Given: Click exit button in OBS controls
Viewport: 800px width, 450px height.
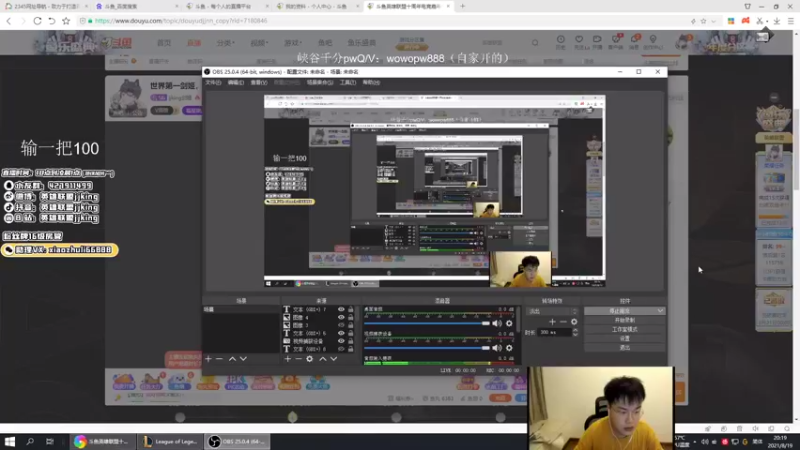Looking at the screenshot, I should (624, 347).
